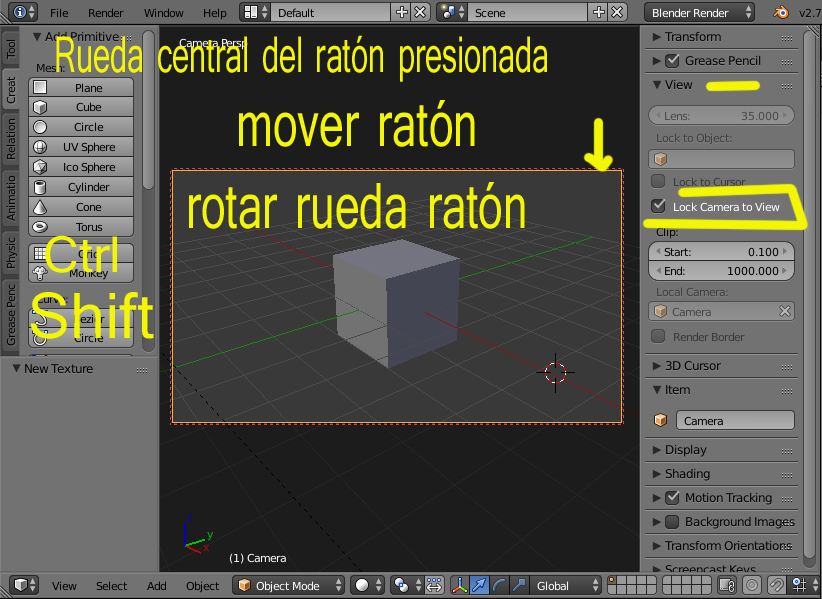822x599 pixels.
Task: Toggle lock camera and layers to scene
Action: click(727, 585)
